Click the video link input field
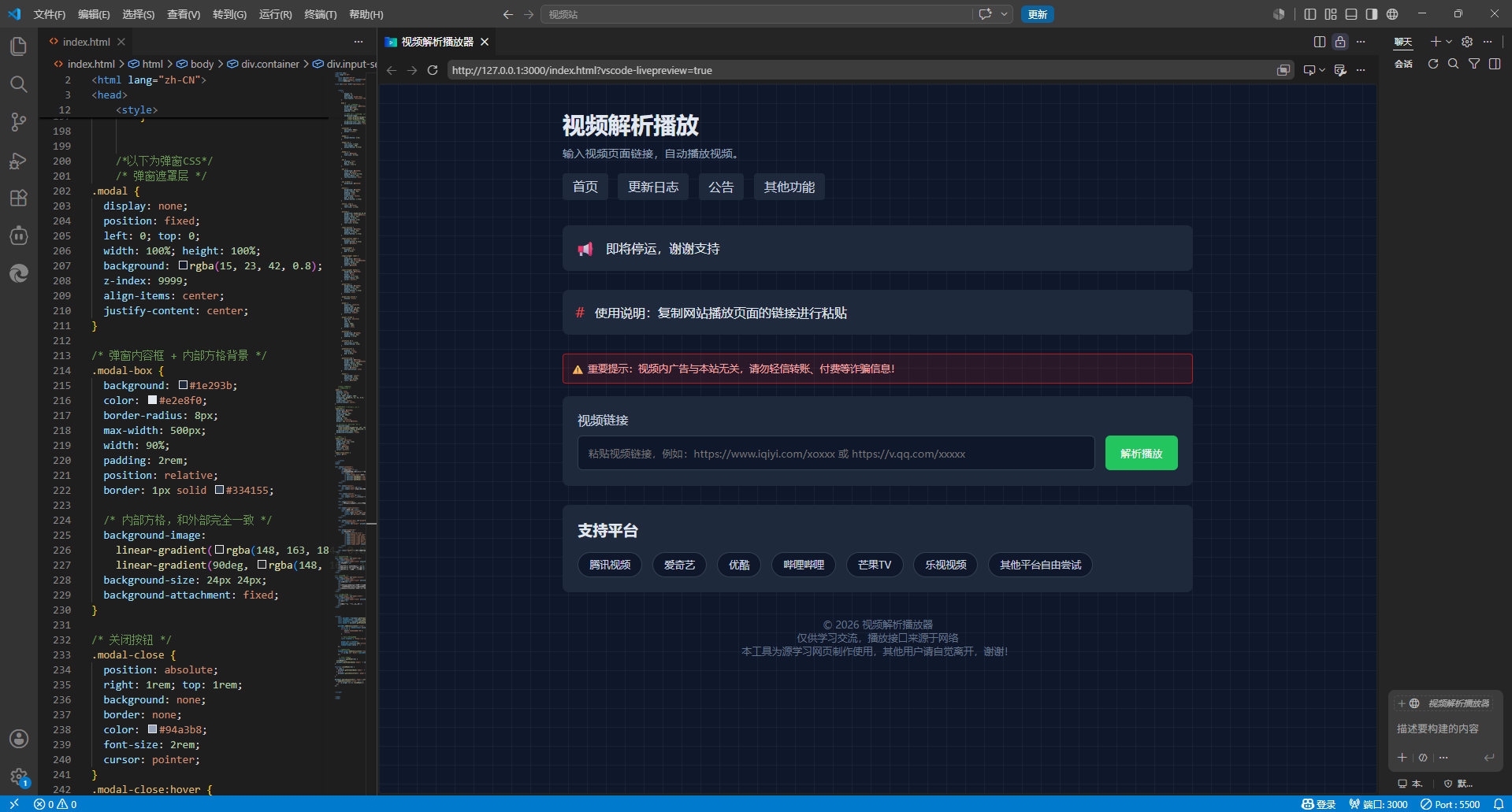 [x=836, y=453]
